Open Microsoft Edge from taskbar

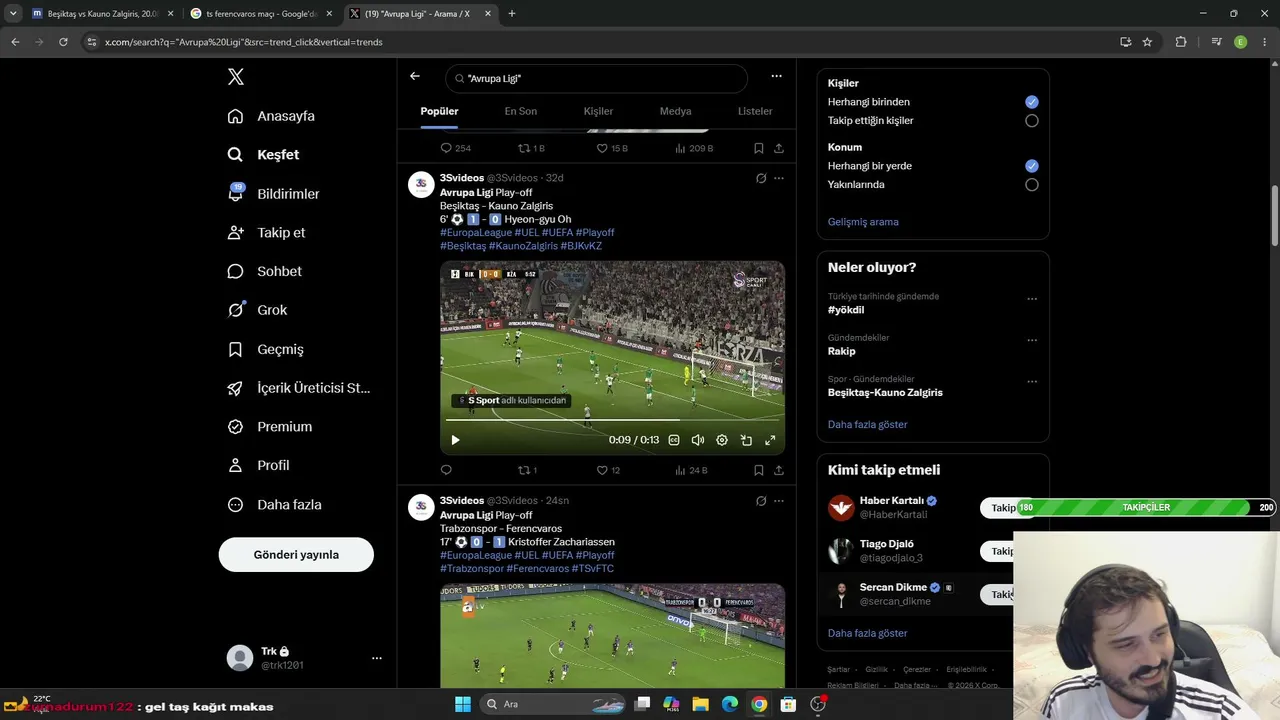(730, 704)
